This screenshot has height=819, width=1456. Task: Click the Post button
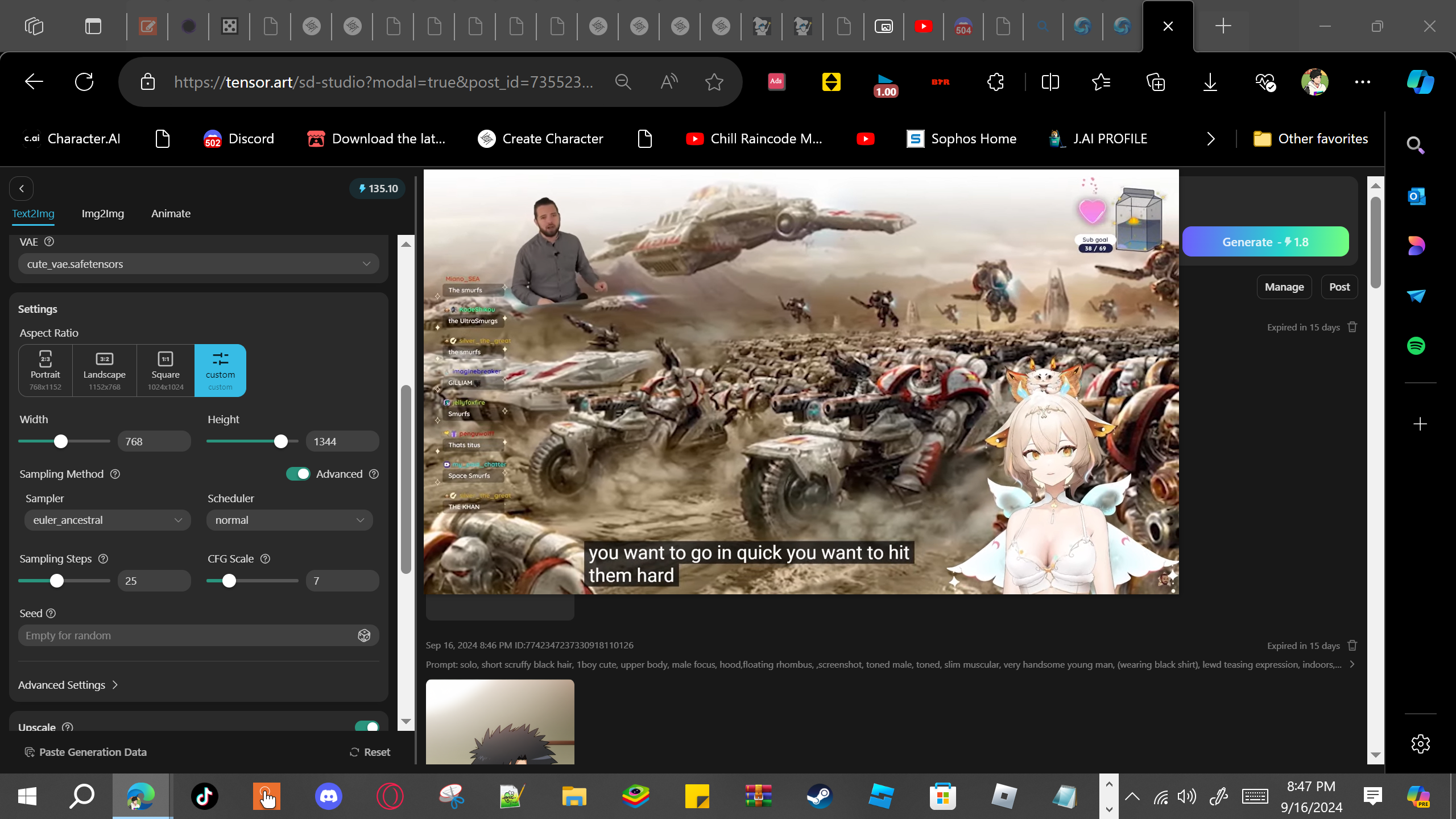click(x=1339, y=287)
